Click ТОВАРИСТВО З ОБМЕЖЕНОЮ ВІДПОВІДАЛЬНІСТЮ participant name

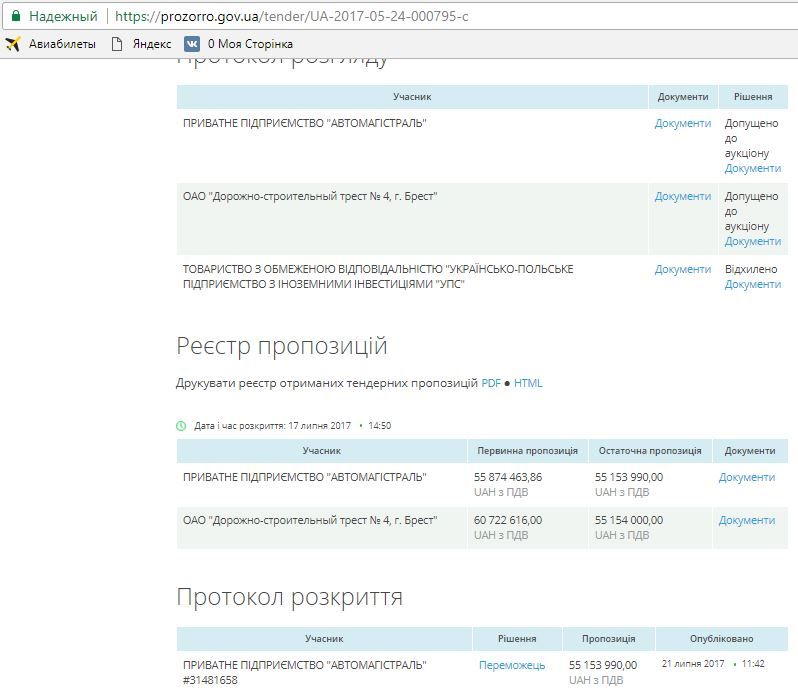tap(378, 277)
